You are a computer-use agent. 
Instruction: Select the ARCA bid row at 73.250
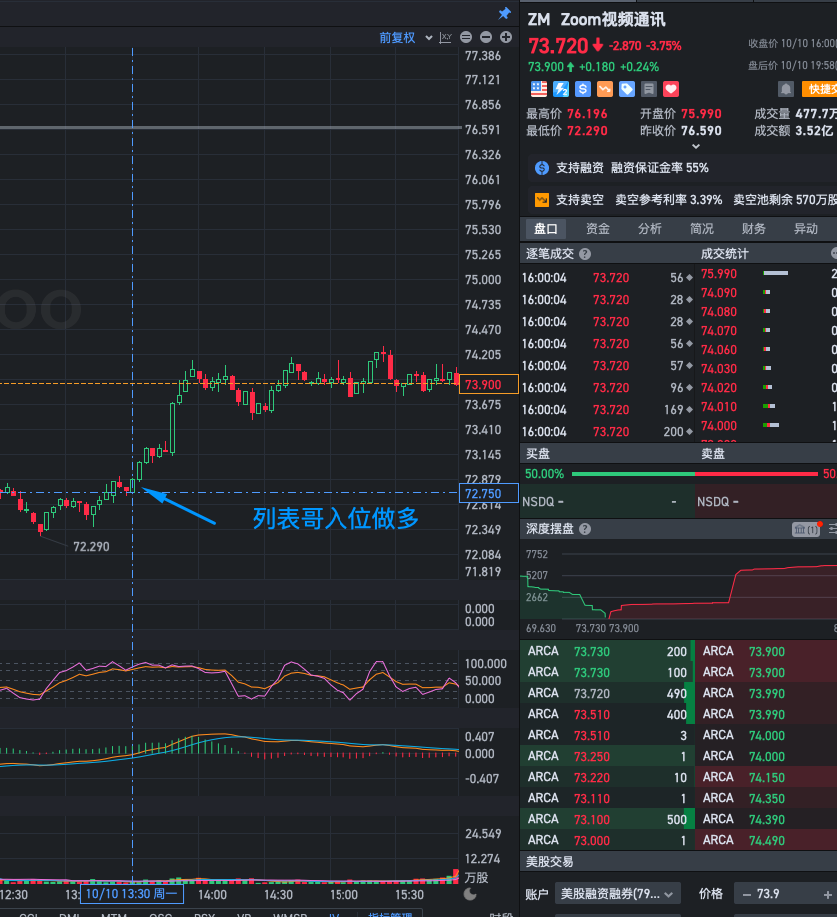click(x=607, y=757)
